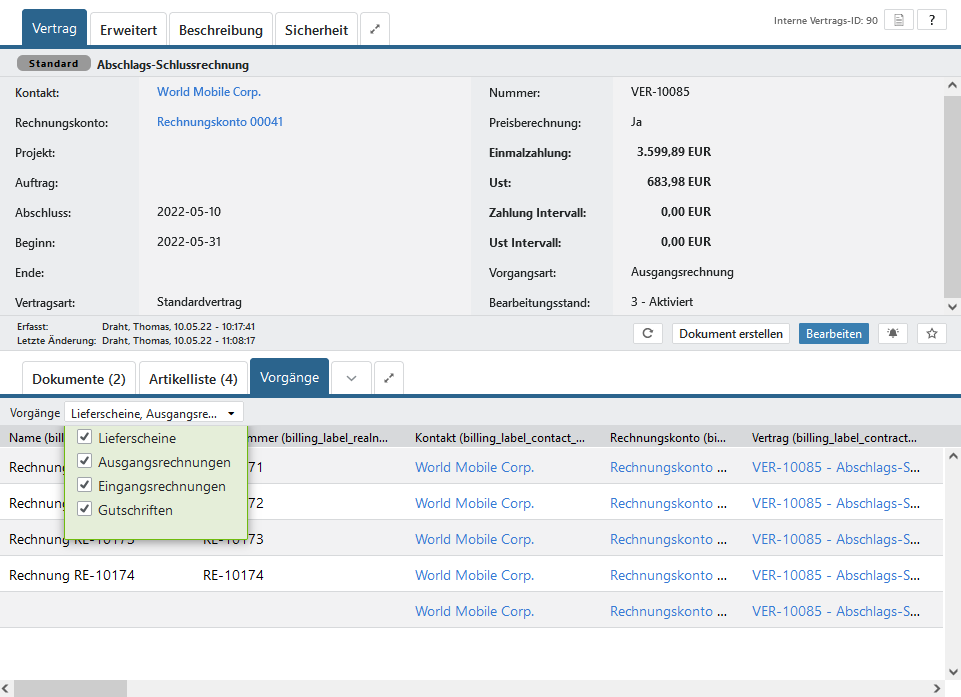961x697 pixels.
Task: Click the question mark help button
Action: pyautogui.click(x=931, y=20)
